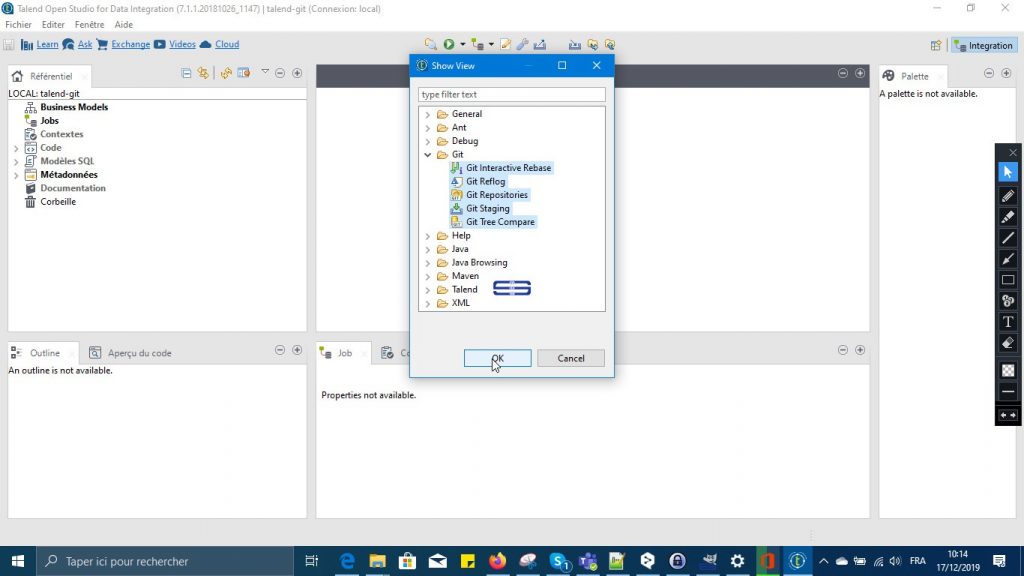Screen dimensions: 1024x576
Task: Click the Windows taskbar search box
Action: coord(165,561)
